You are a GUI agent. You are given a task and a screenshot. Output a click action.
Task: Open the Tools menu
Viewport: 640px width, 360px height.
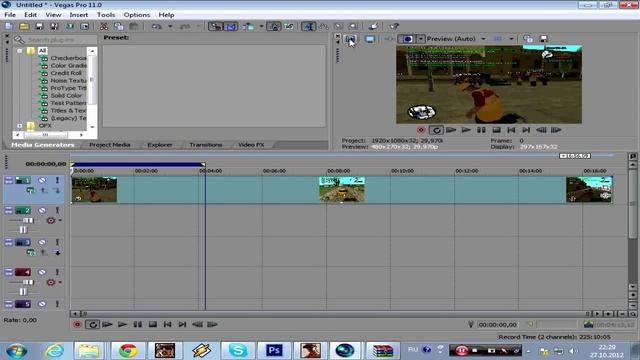coord(106,15)
